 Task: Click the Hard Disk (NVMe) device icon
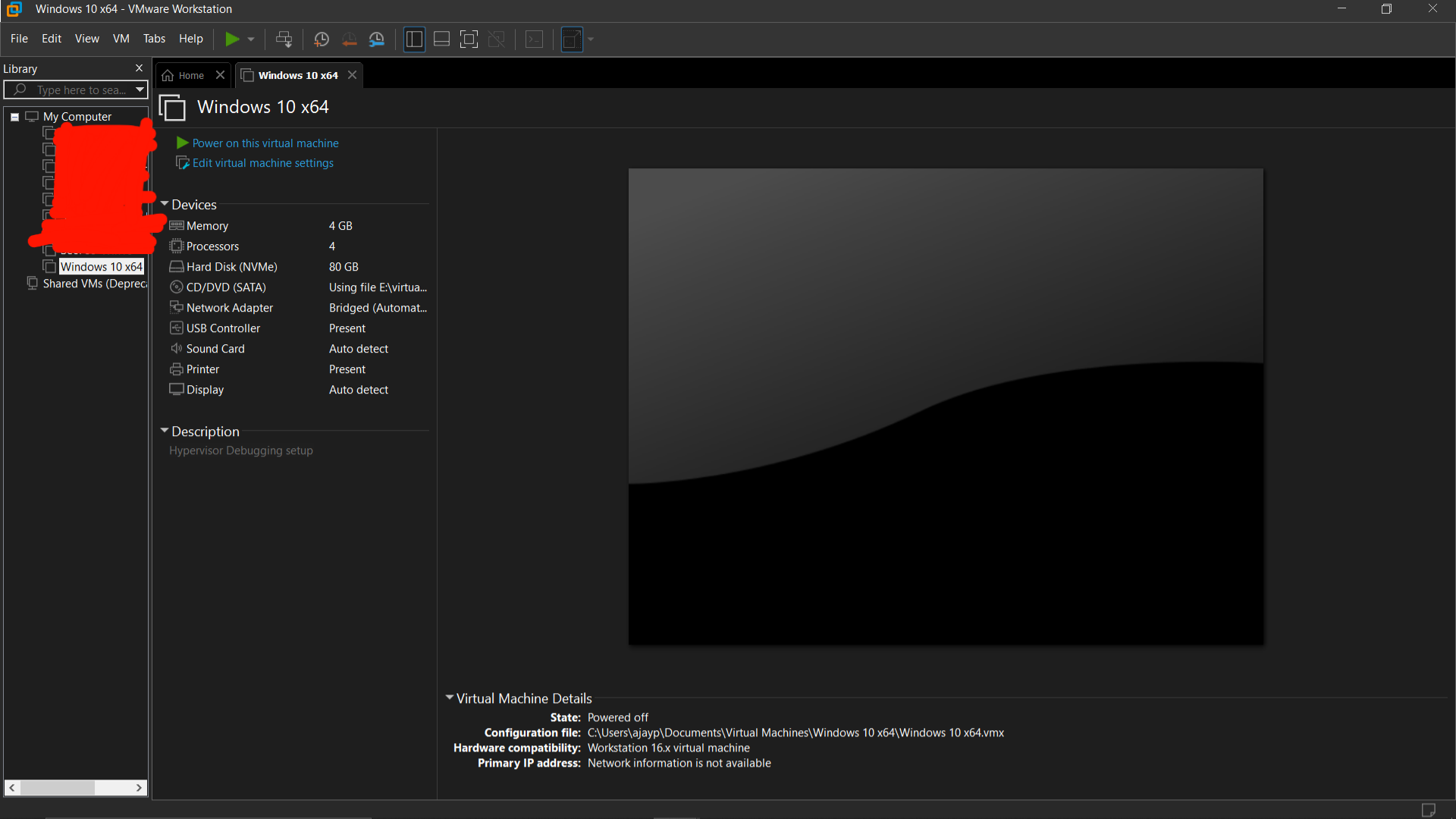177,266
